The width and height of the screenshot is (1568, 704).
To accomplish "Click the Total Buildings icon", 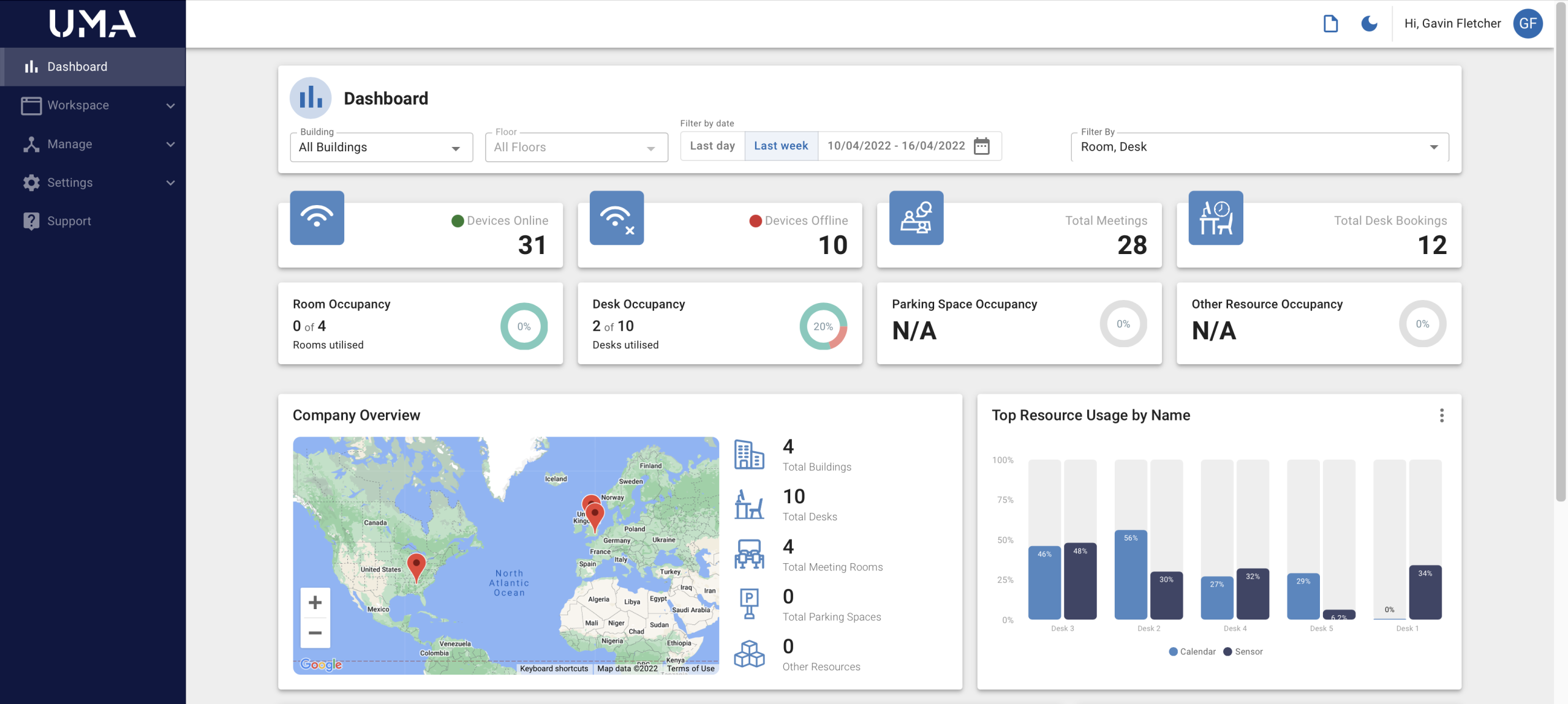I will tap(749, 455).
